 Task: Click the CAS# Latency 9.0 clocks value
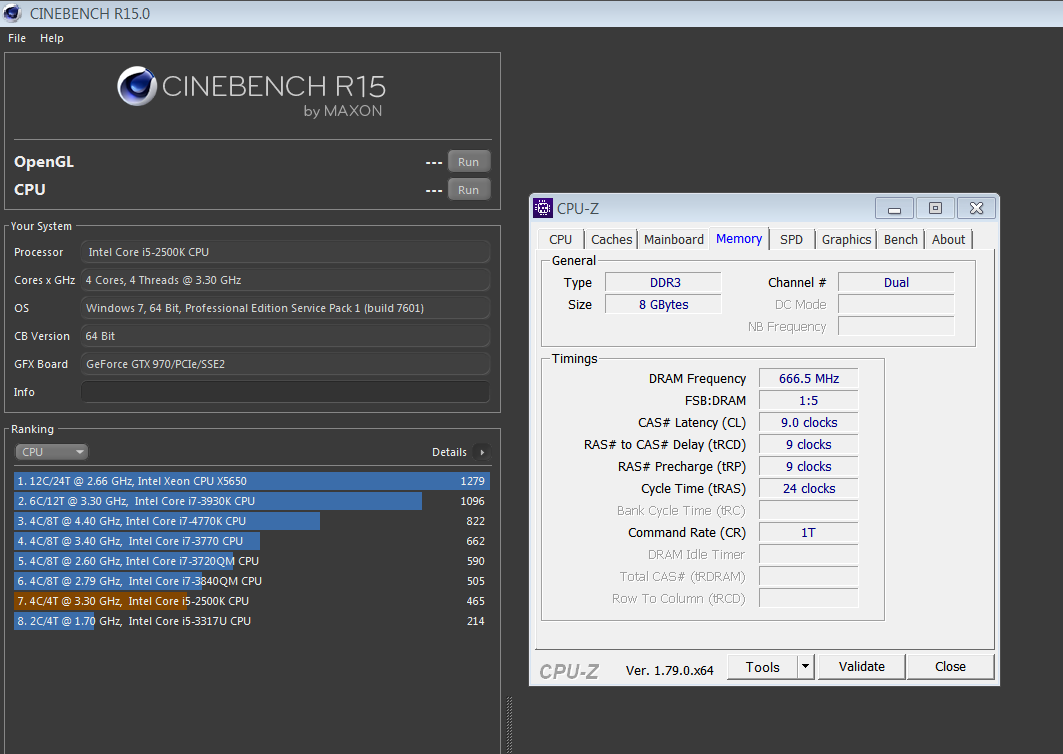(809, 422)
